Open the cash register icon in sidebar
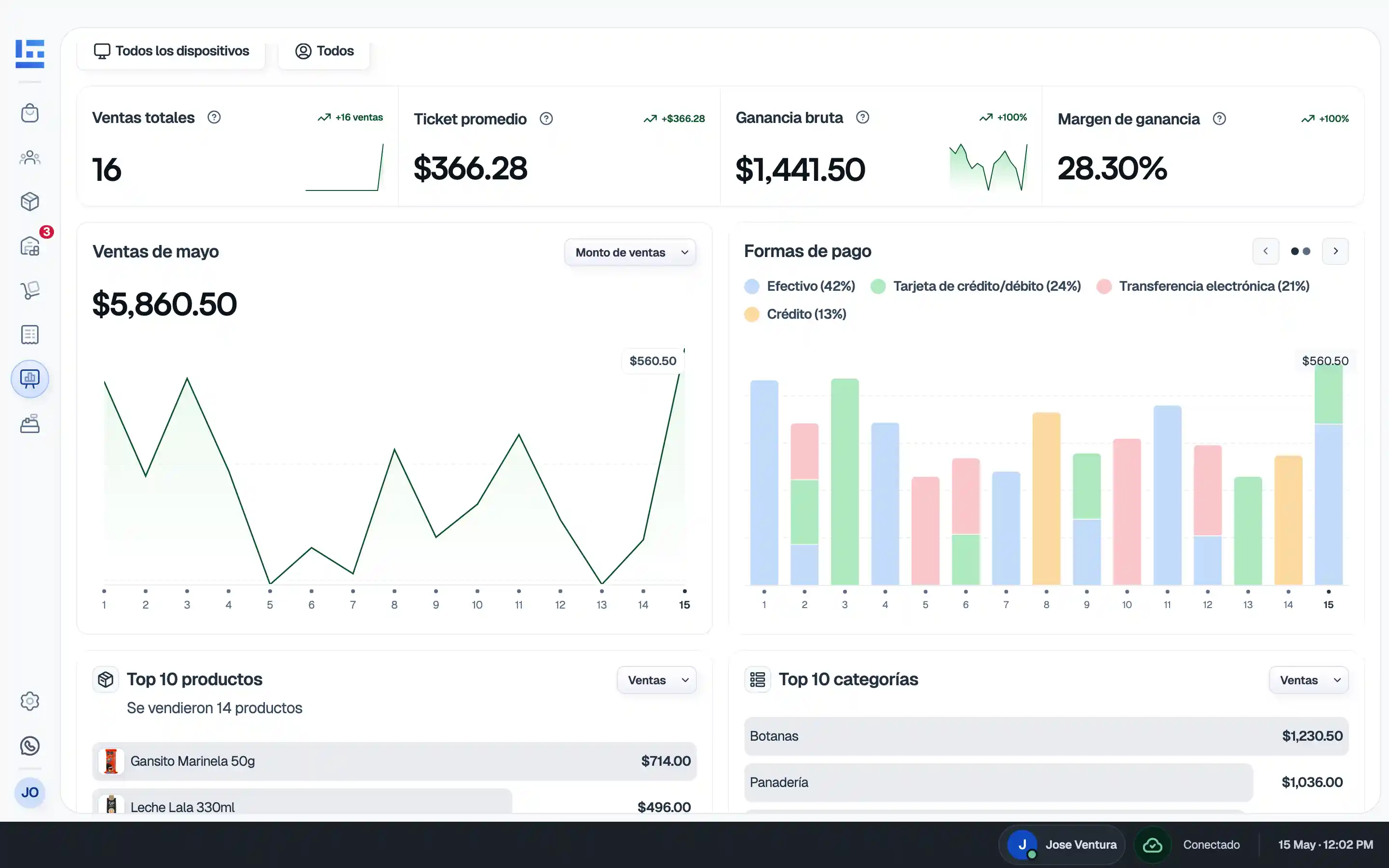1389x868 pixels. pos(30,424)
